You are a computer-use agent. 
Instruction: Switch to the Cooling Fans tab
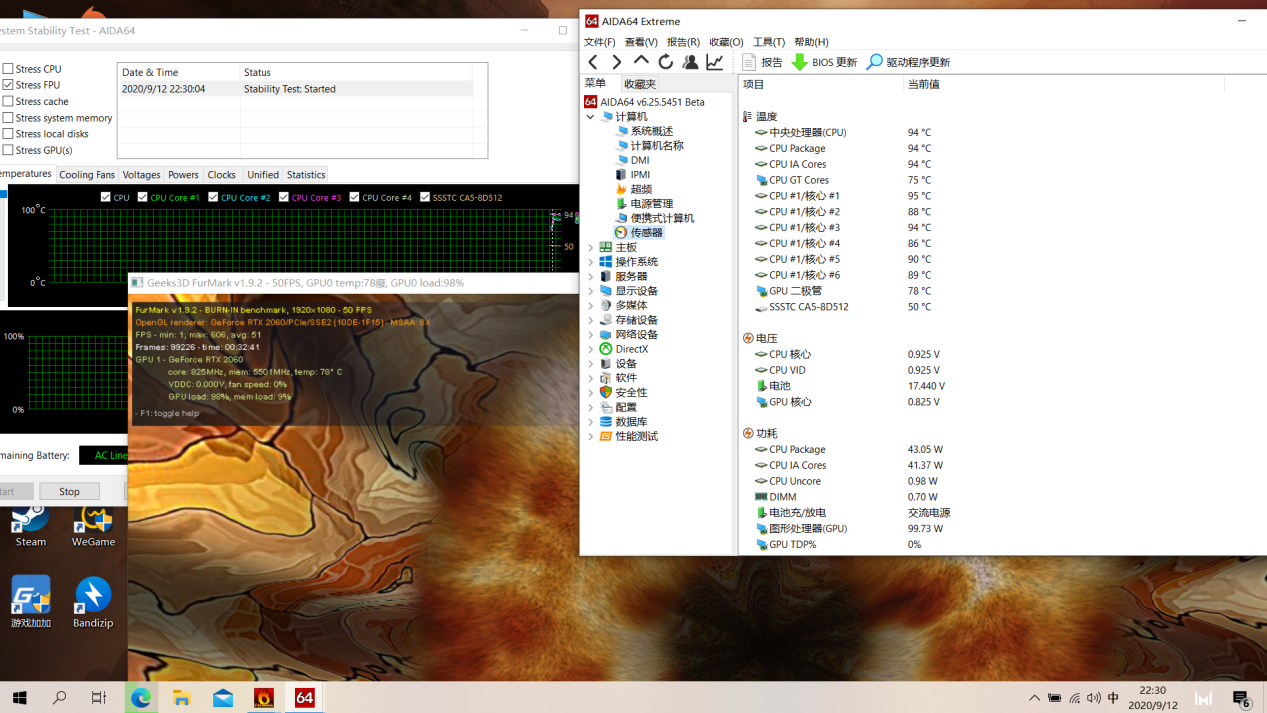(x=87, y=175)
